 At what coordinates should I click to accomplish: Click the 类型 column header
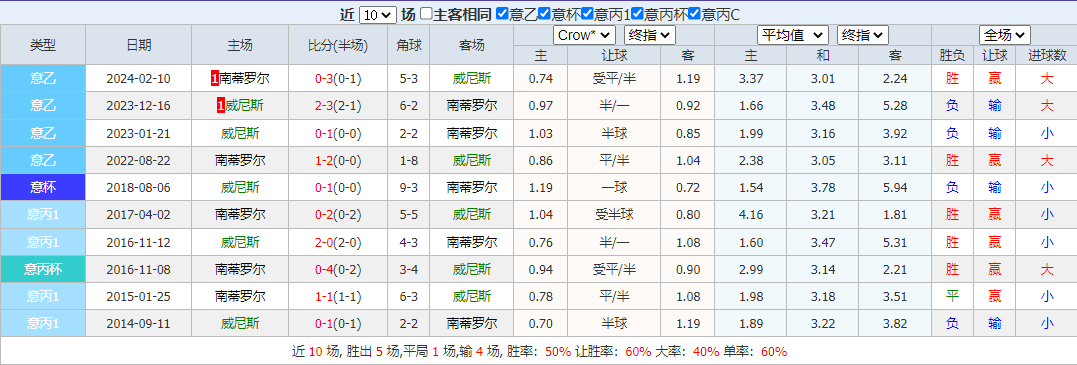coord(43,45)
